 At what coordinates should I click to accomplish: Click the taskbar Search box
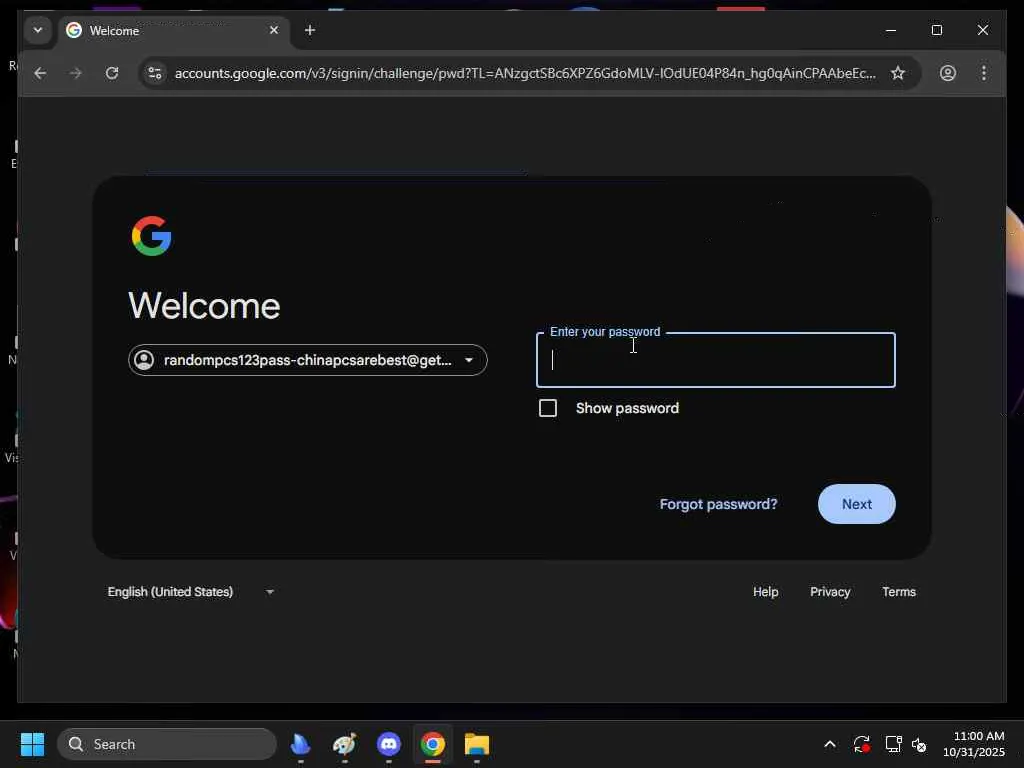click(x=167, y=744)
